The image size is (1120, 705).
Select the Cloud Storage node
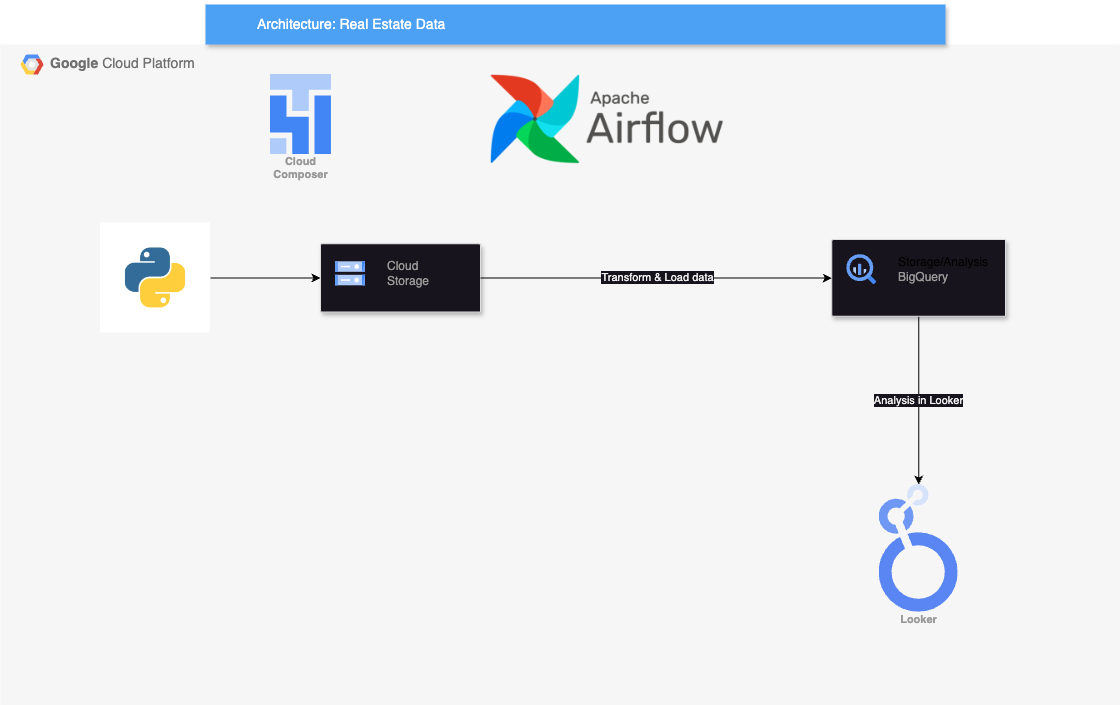(x=400, y=277)
